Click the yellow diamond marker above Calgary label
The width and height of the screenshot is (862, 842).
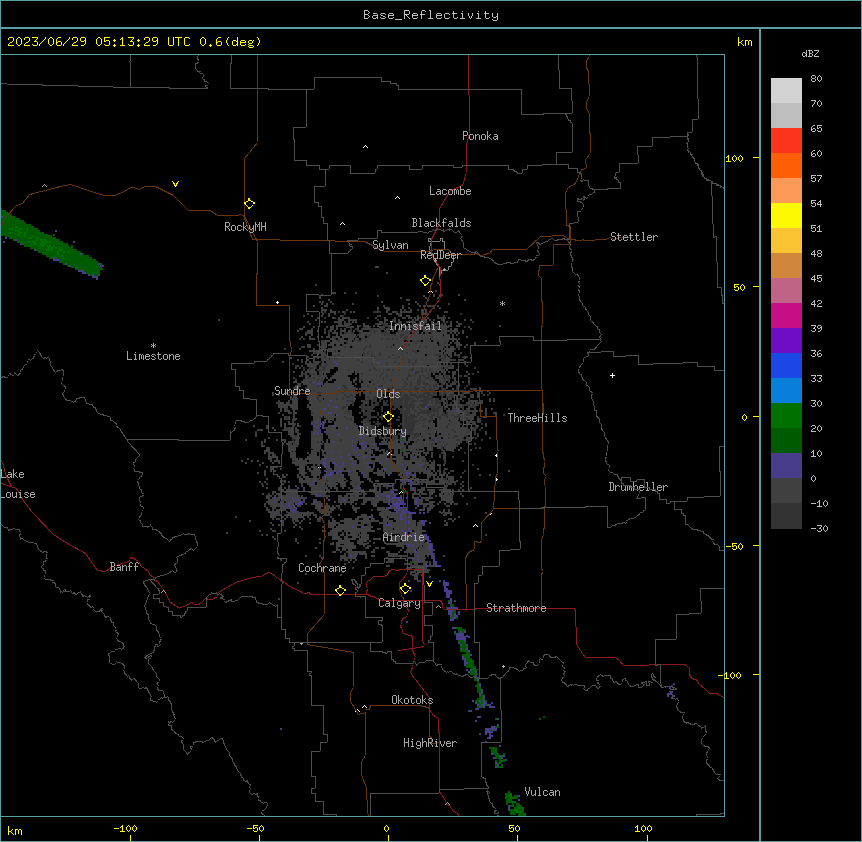pyautogui.click(x=405, y=589)
